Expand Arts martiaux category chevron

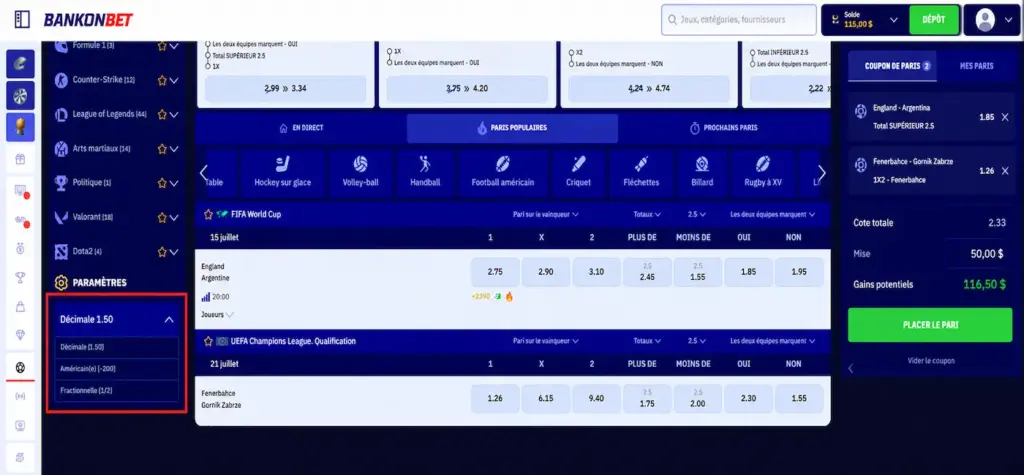(x=174, y=150)
